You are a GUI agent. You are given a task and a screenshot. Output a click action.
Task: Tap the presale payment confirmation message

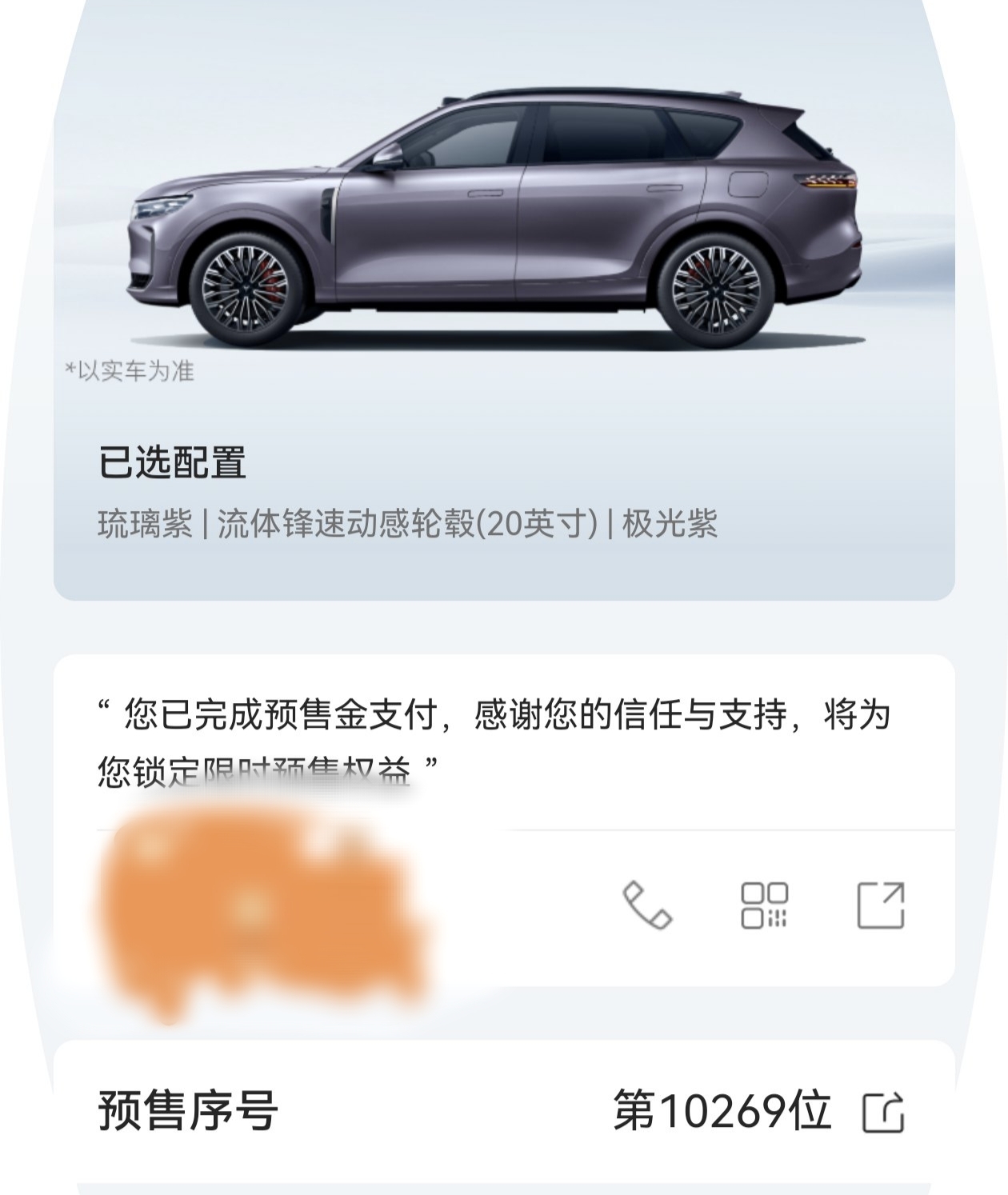coord(494,743)
